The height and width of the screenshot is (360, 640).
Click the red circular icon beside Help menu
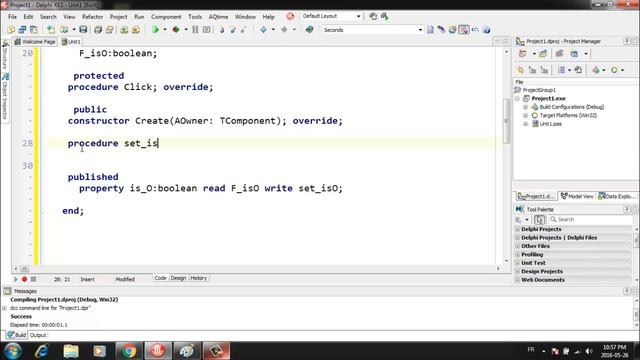click(x=290, y=16)
